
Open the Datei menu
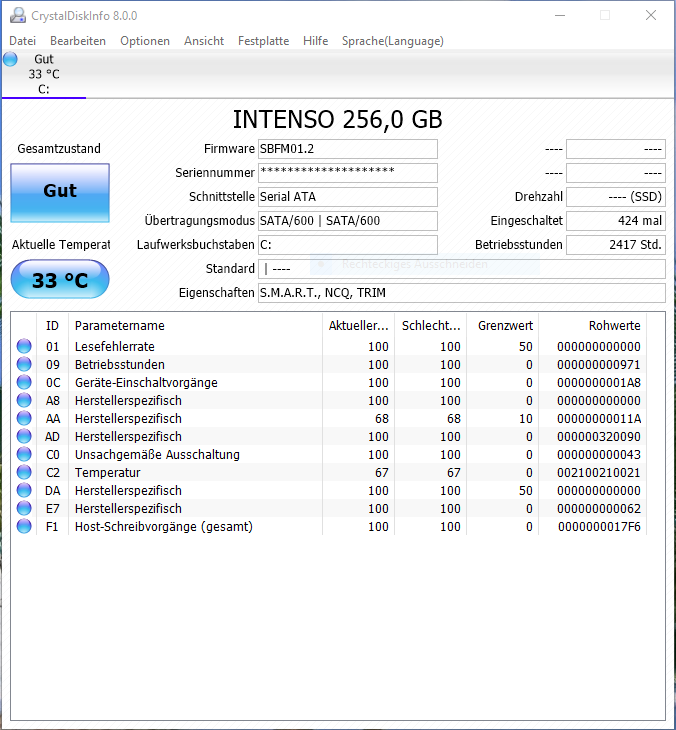pos(22,41)
